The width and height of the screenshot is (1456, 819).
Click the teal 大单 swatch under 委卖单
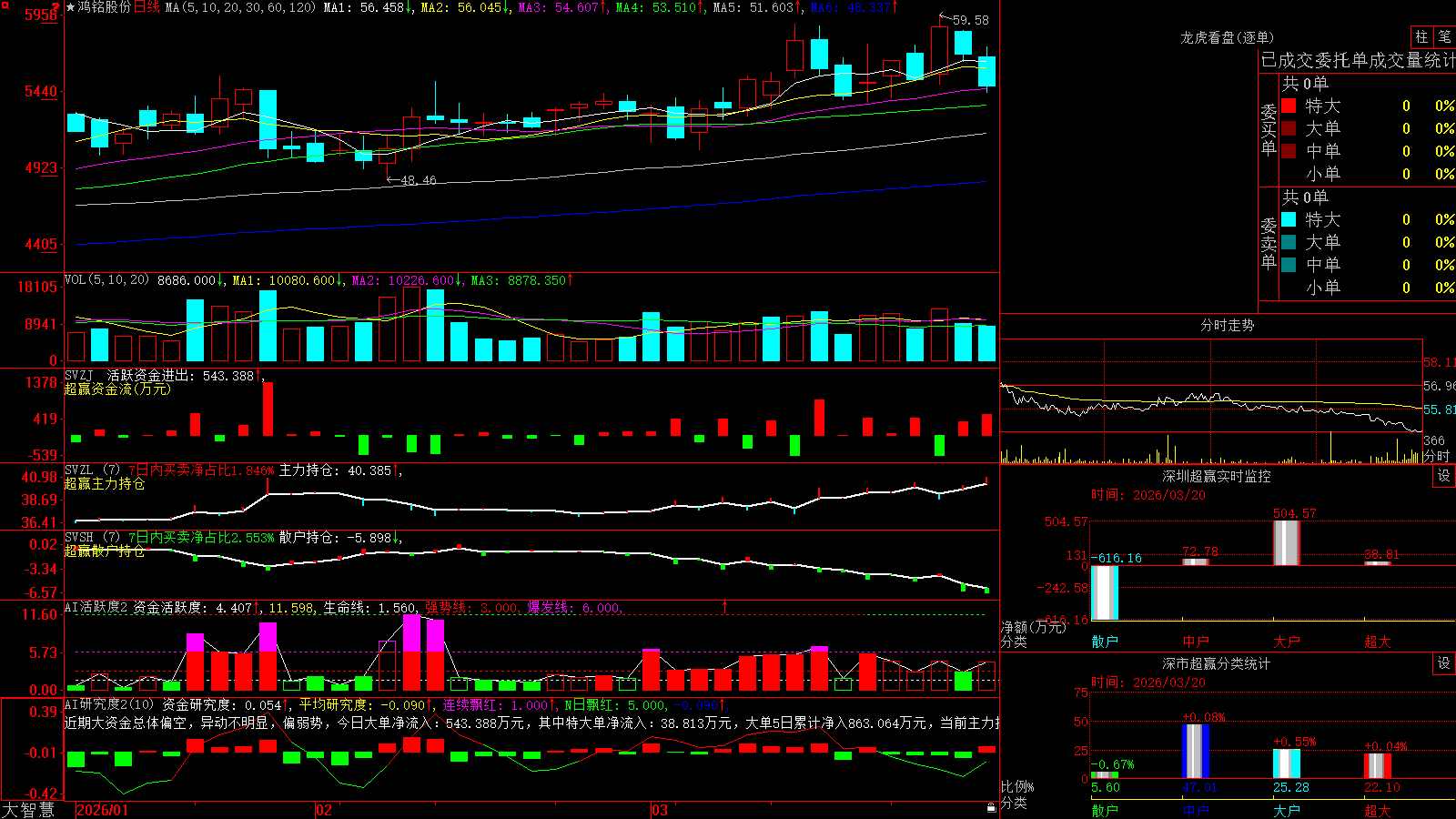tap(1289, 242)
